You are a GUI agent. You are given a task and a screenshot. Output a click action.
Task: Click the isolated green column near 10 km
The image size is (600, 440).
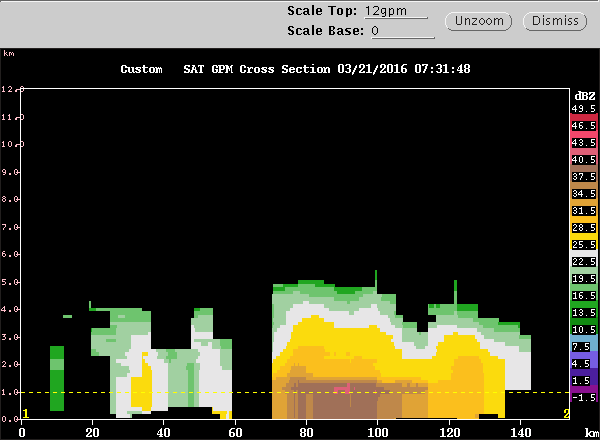(x=57, y=378)
